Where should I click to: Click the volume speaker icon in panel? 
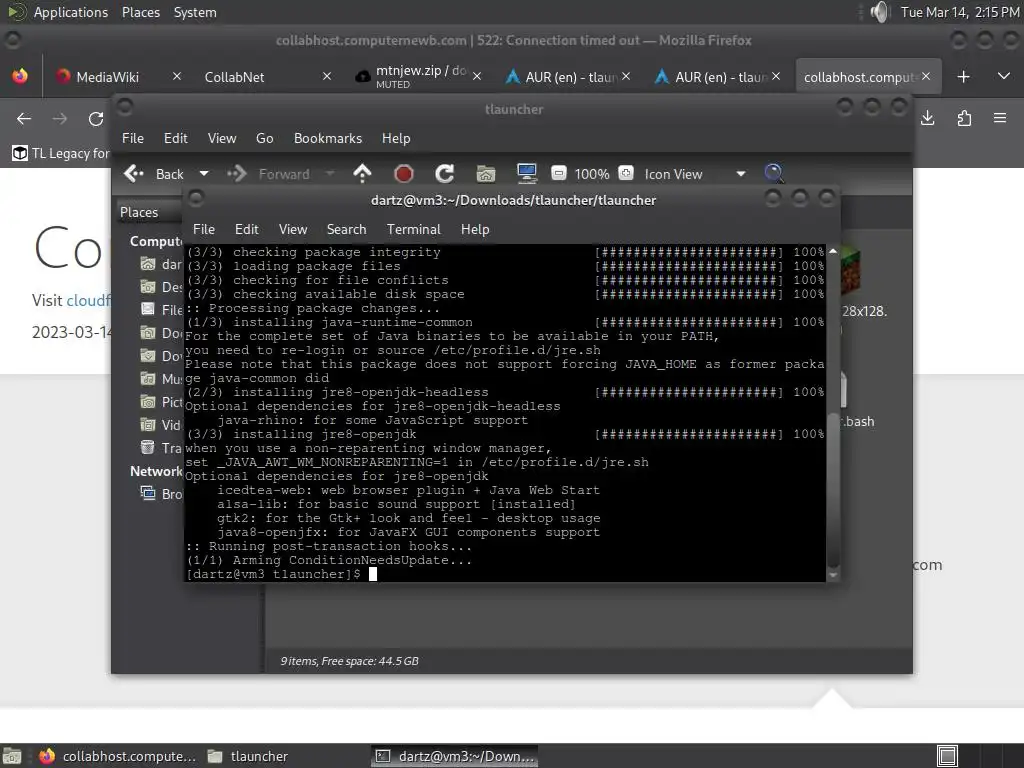[880, 12]
